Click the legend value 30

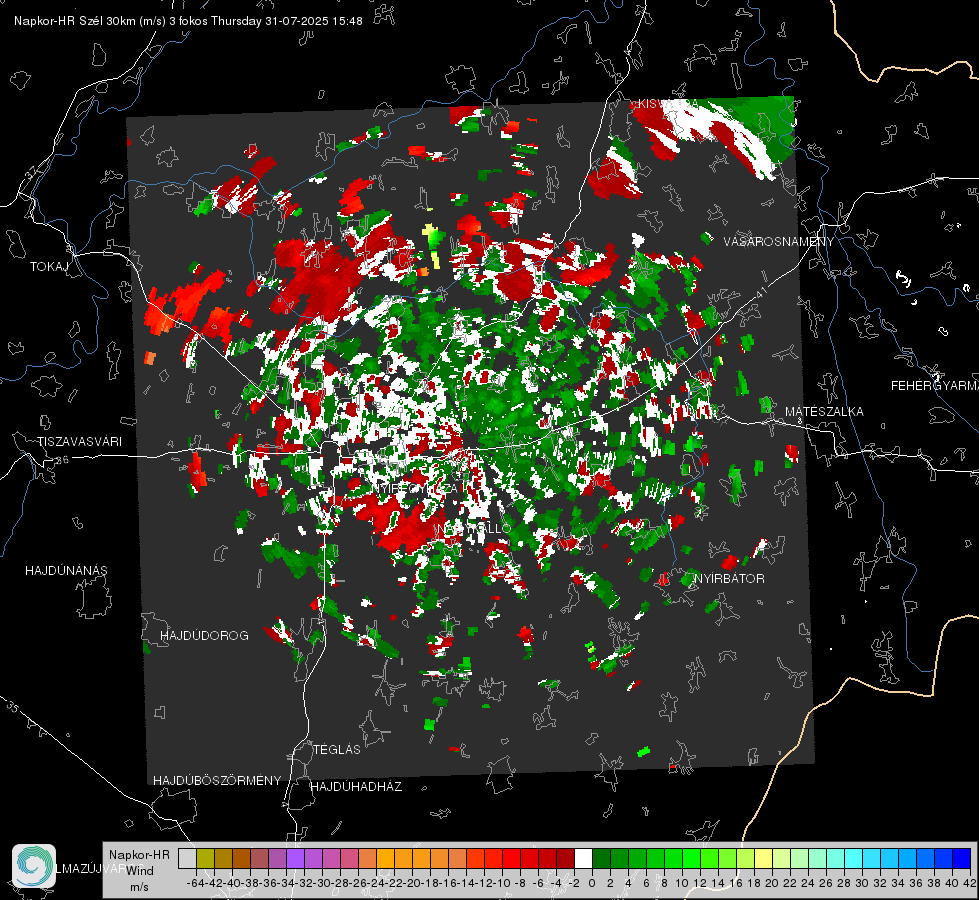pyautogui.click(x=862, y=883)
